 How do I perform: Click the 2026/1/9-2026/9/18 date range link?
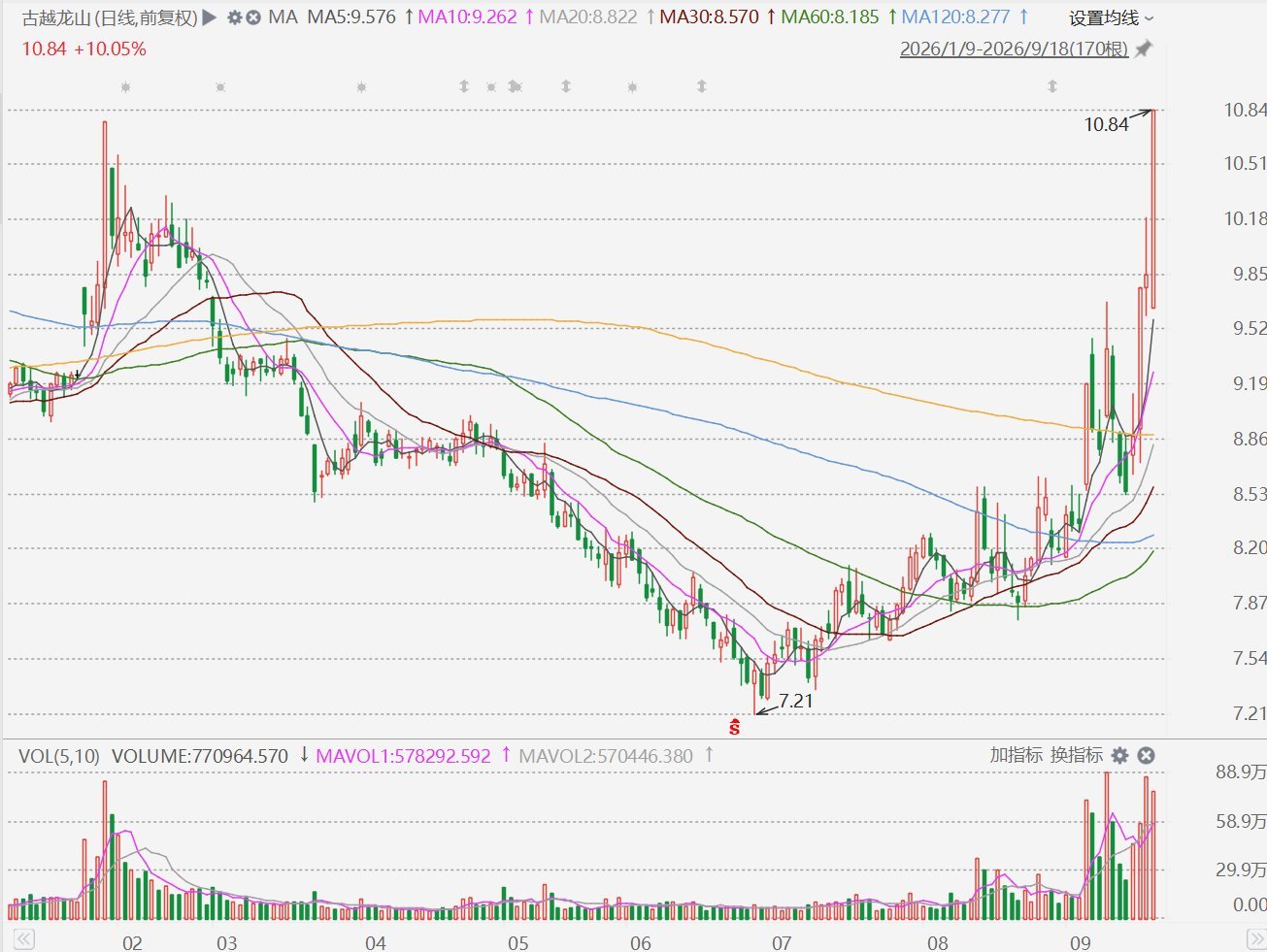point(1014,49)
